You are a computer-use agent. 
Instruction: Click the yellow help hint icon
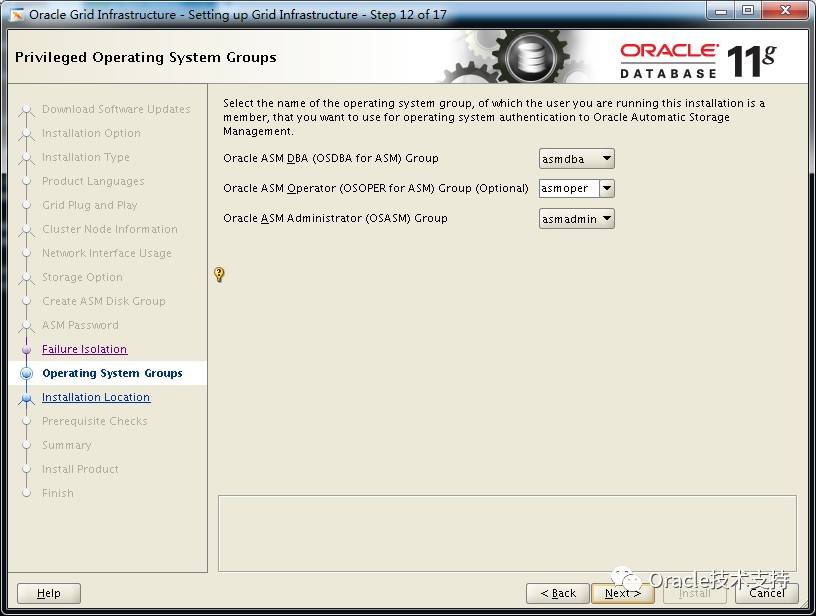(x=219, y=274)
